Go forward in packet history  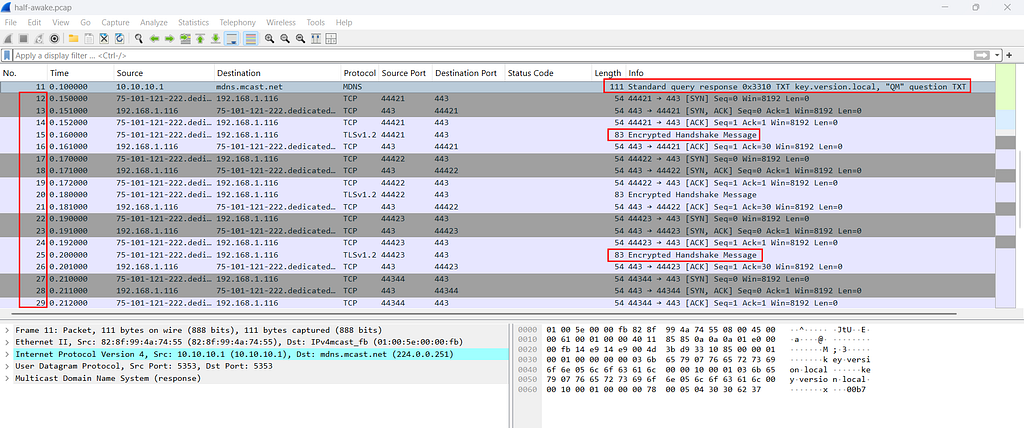170,39
